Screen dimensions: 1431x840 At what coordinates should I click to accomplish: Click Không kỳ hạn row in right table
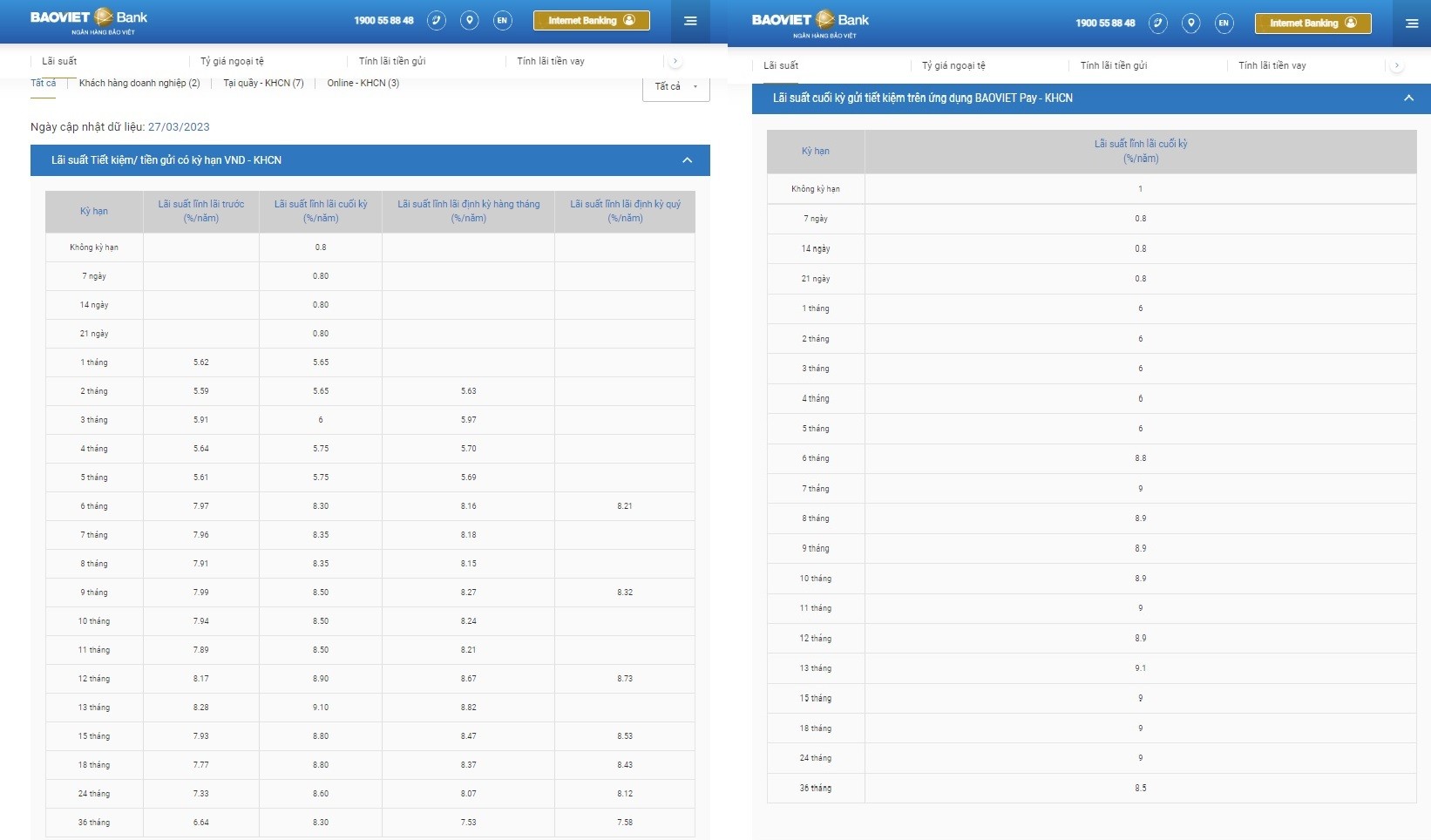click(1092, 189)
